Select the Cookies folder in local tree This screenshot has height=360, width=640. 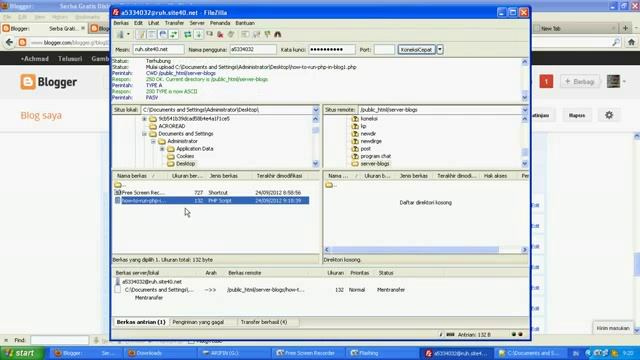[185, 156]
